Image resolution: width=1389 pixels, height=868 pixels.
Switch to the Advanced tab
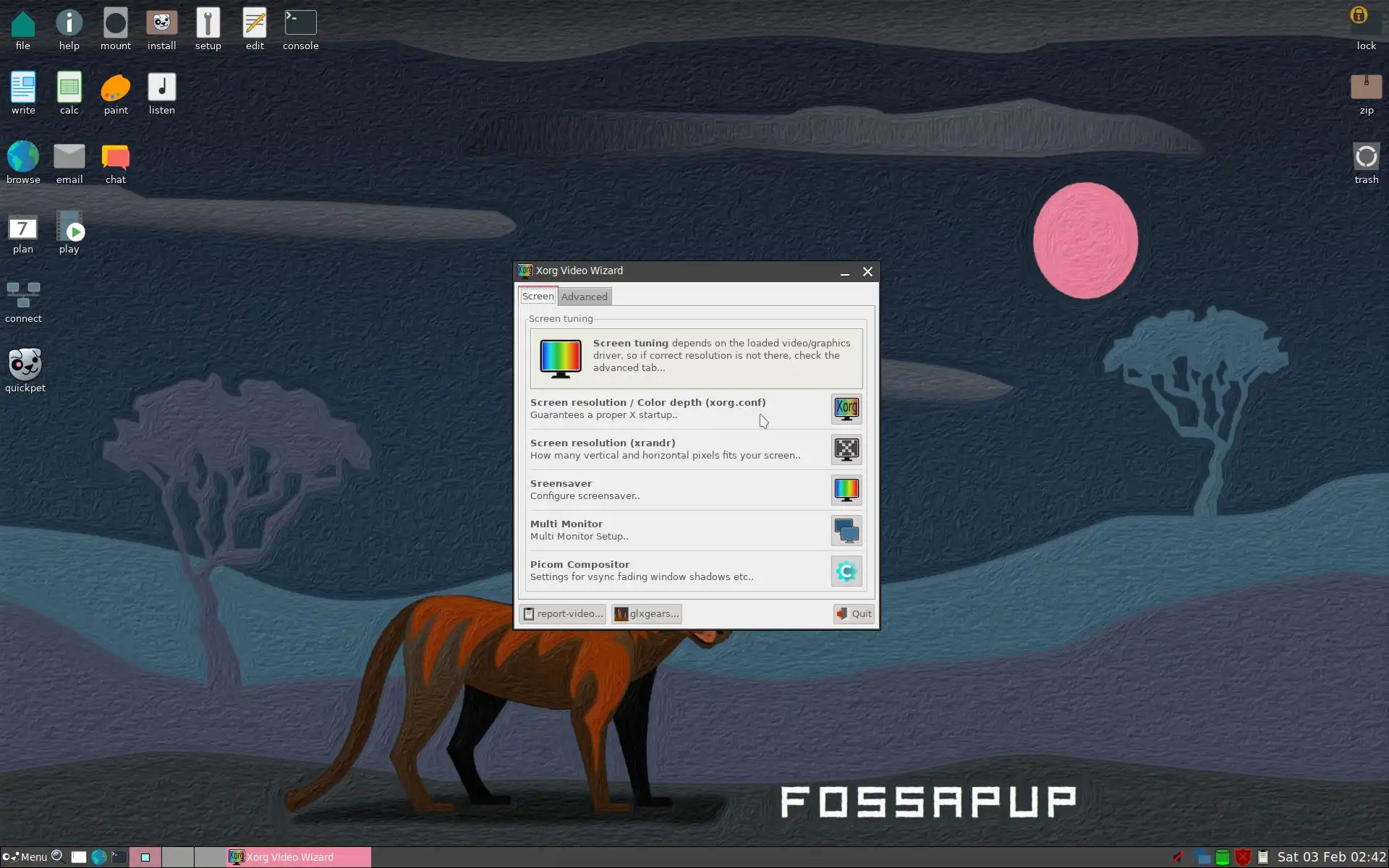pos(584,297)
